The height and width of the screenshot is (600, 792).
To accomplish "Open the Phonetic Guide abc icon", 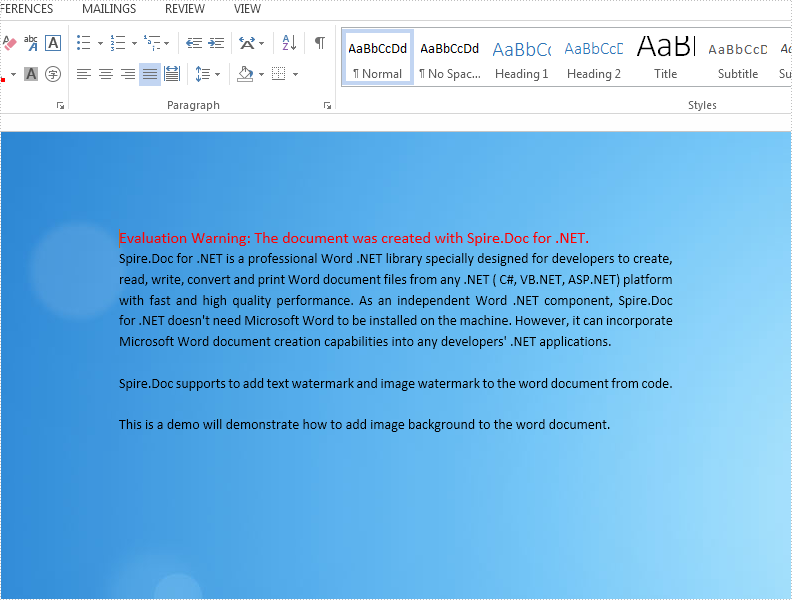I will (x=31, y=43).
